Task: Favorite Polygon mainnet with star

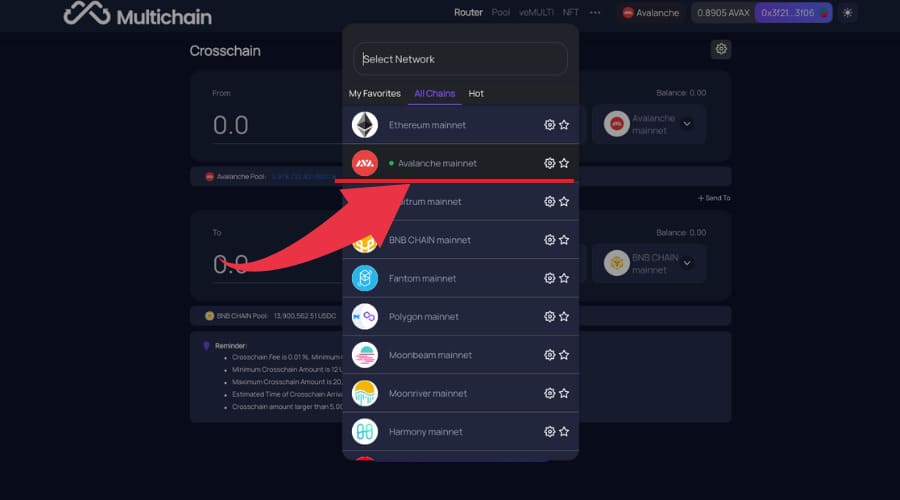Action: pos(564,316)
